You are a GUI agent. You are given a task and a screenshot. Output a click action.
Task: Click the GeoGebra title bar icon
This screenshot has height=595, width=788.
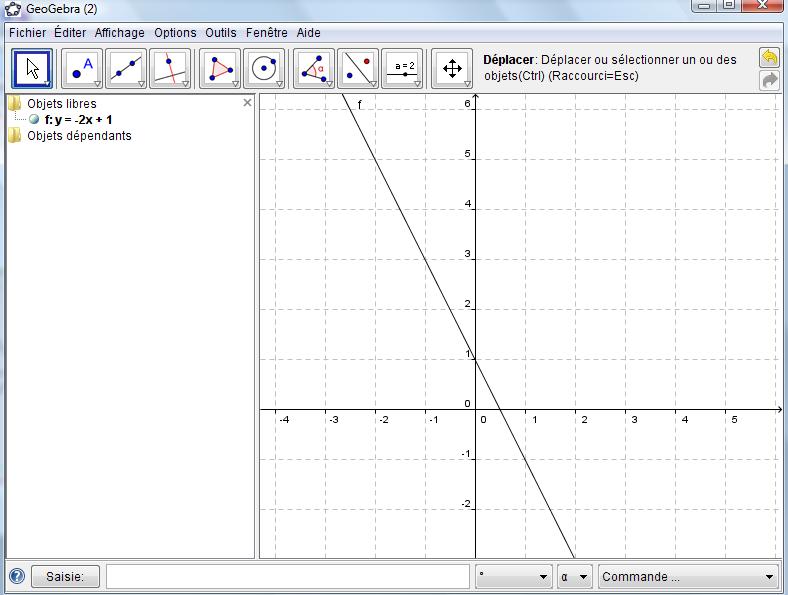tap(13, 9)
